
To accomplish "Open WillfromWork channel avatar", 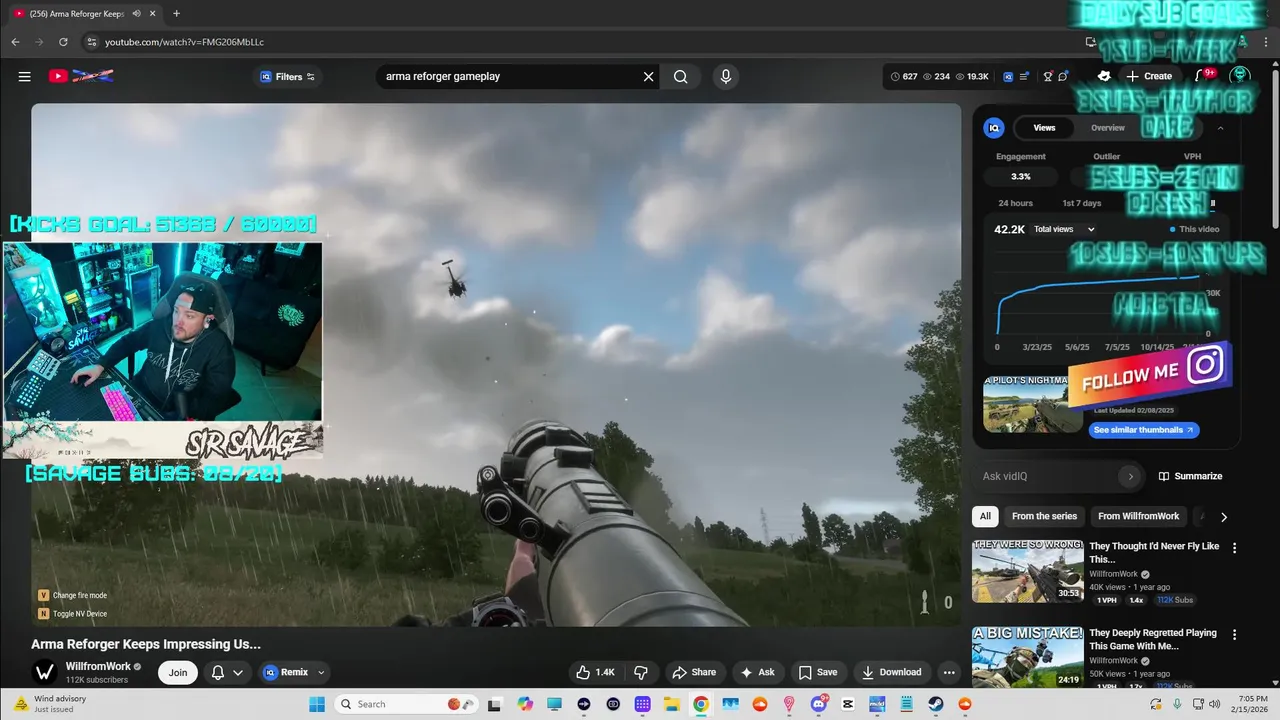I will 44,672.
